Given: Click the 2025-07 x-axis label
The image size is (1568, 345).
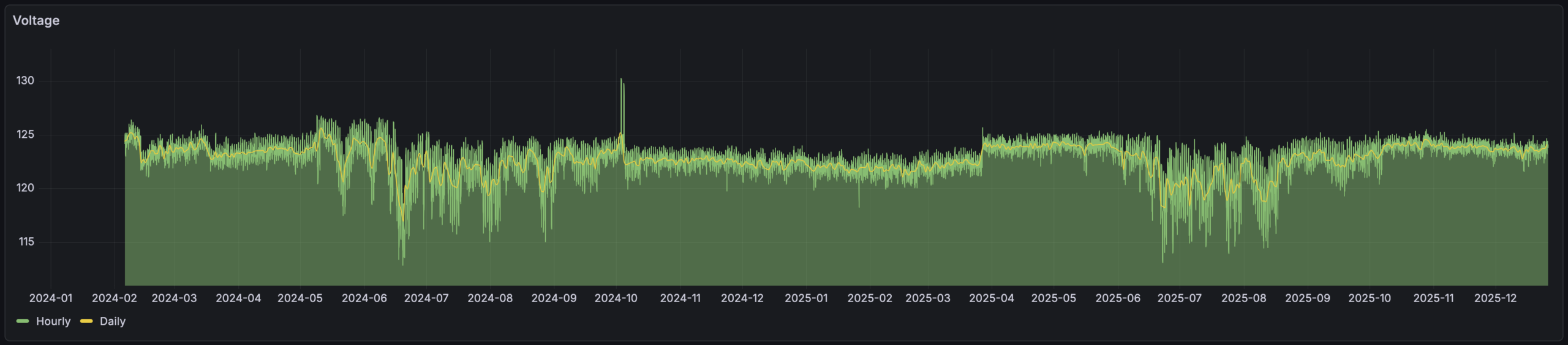Looking at the screenshot, I should (x=1180, y=298).
